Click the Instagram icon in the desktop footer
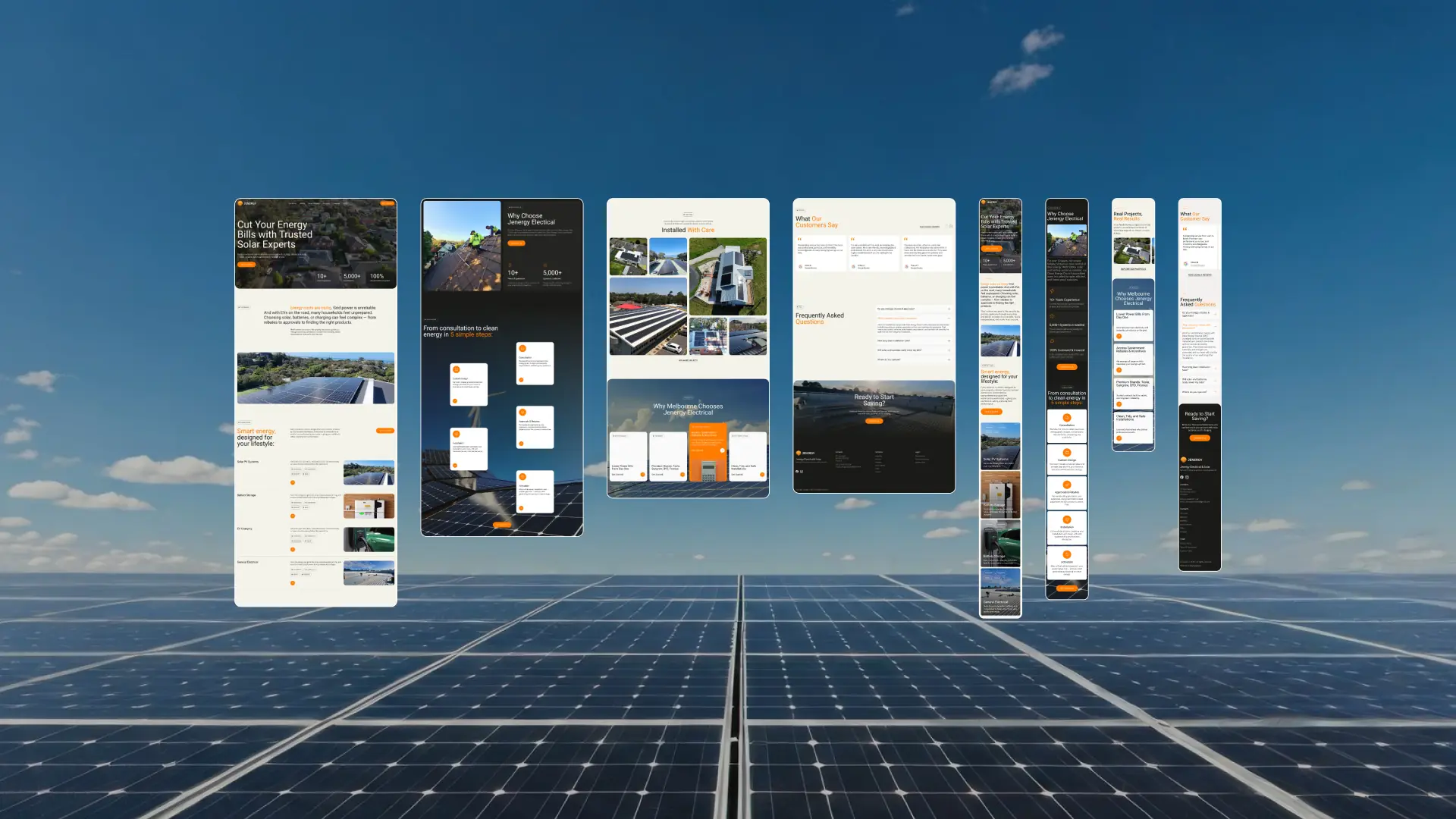This screenshot has height=819, width=1456. [x=802, y=472]
